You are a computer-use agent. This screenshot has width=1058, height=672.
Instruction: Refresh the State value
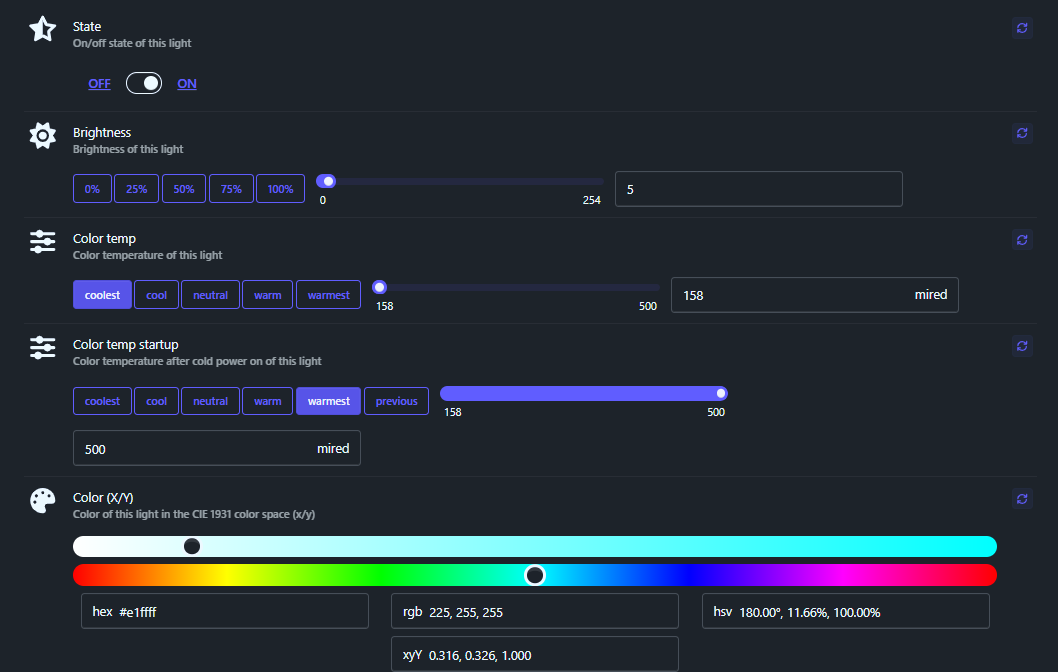[1021, 28]
